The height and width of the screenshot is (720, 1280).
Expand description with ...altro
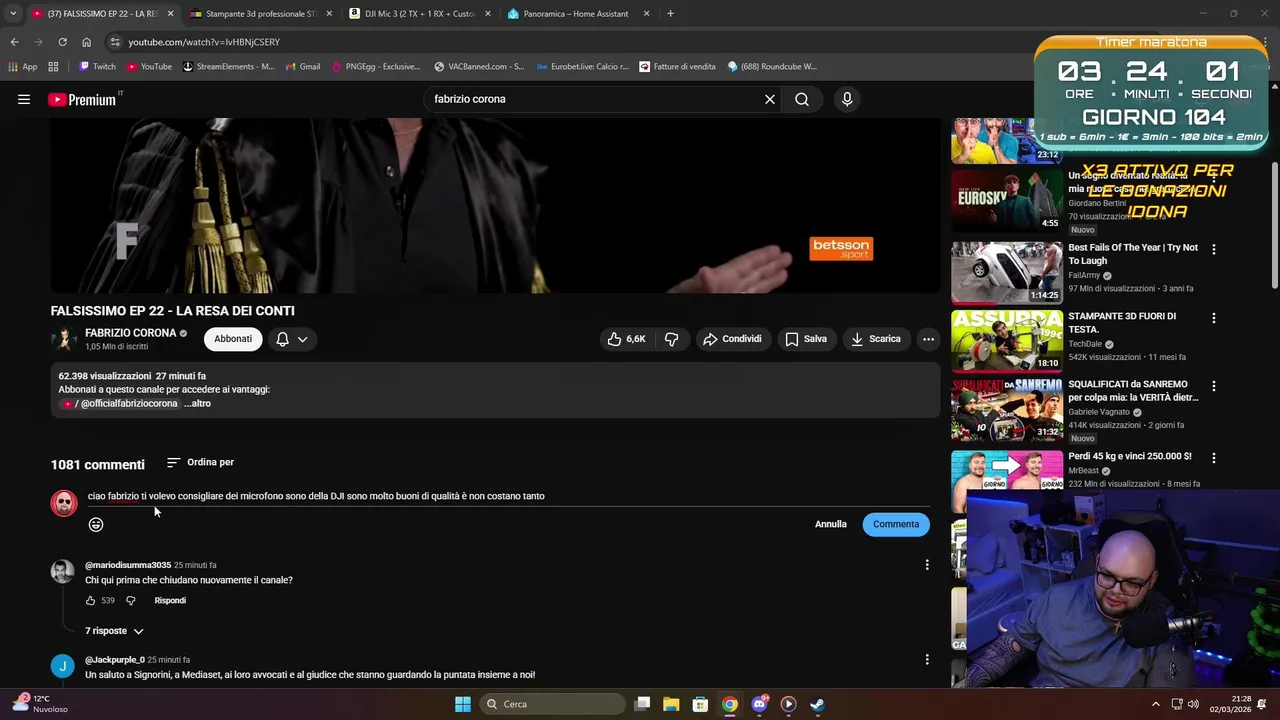tap(197, 403)
